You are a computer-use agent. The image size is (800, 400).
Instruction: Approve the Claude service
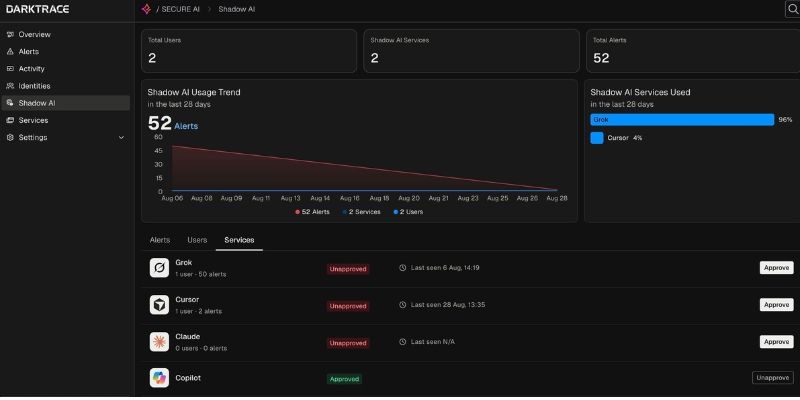(x=777, y=342)
